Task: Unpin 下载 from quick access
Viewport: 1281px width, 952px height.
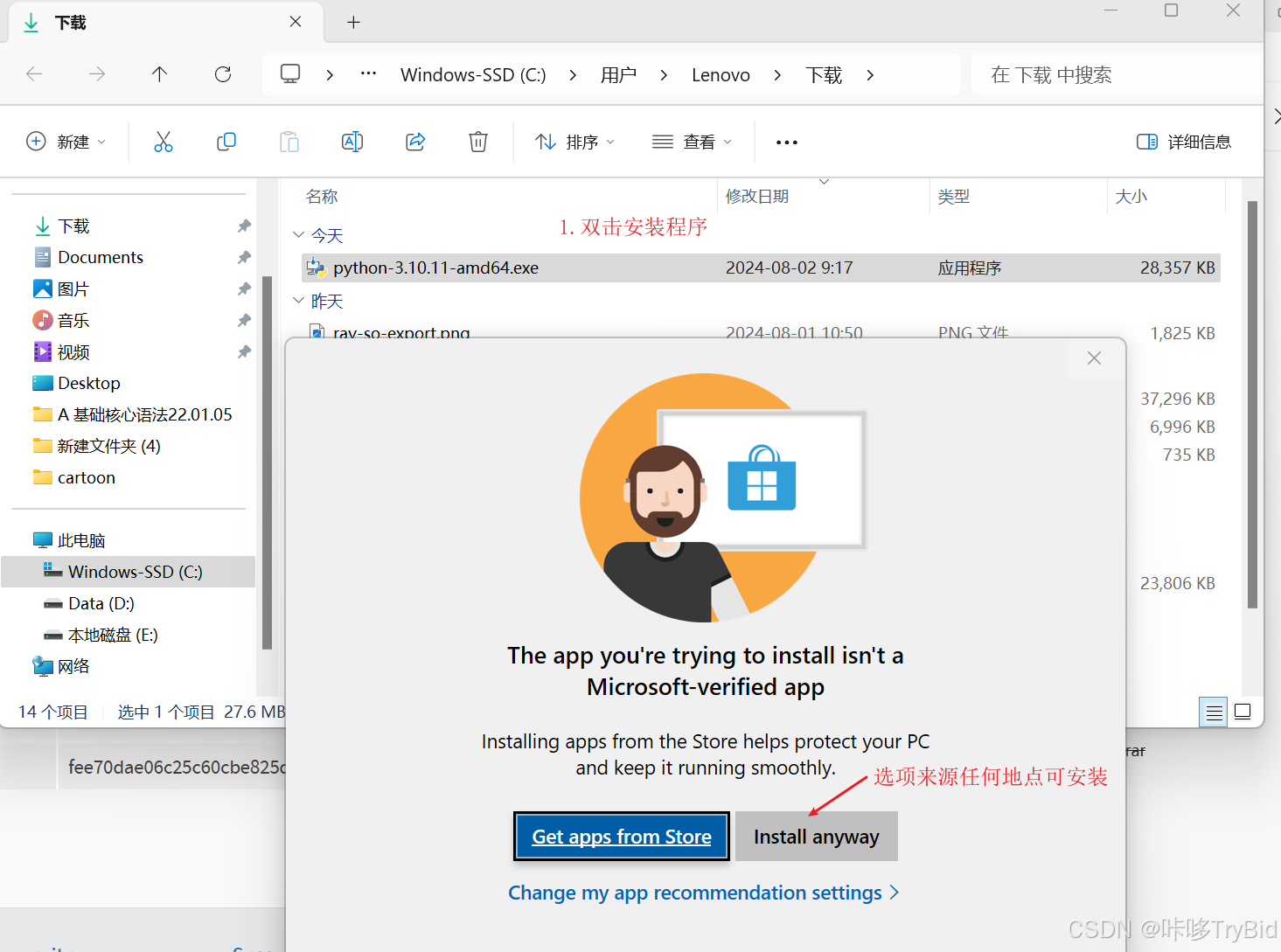Action: click(244, 226)
